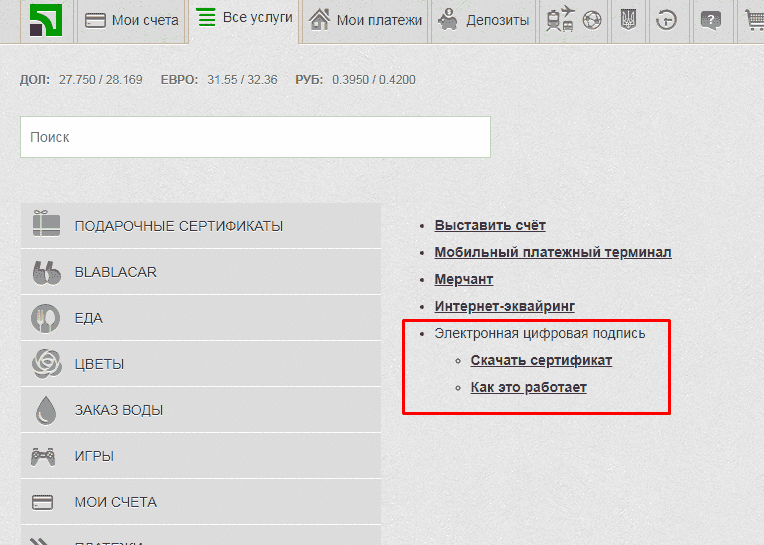This screenshot has height=545, width=764.
Task: Switch to the Мои платежи tab
Action: [365, 20]
